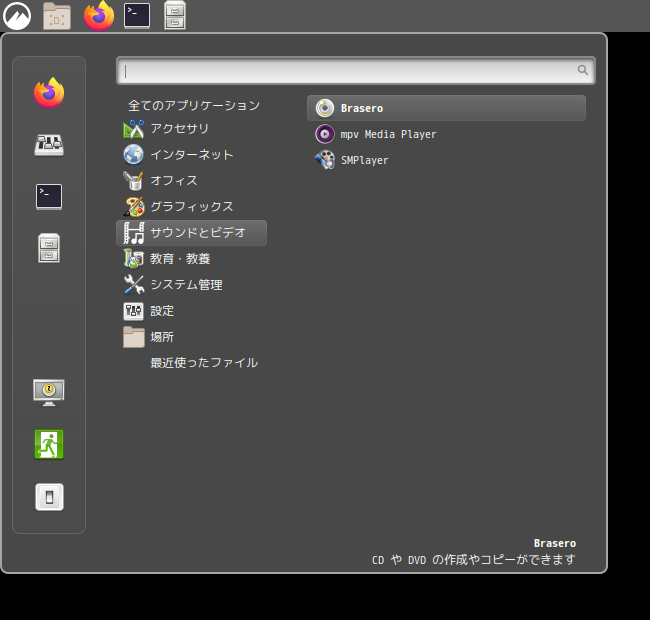Click the file cabinet launcher on top panel
Image resolution: width=650 pixels, height=620 pixels.
pyautogui.click(x=175, y=16)
